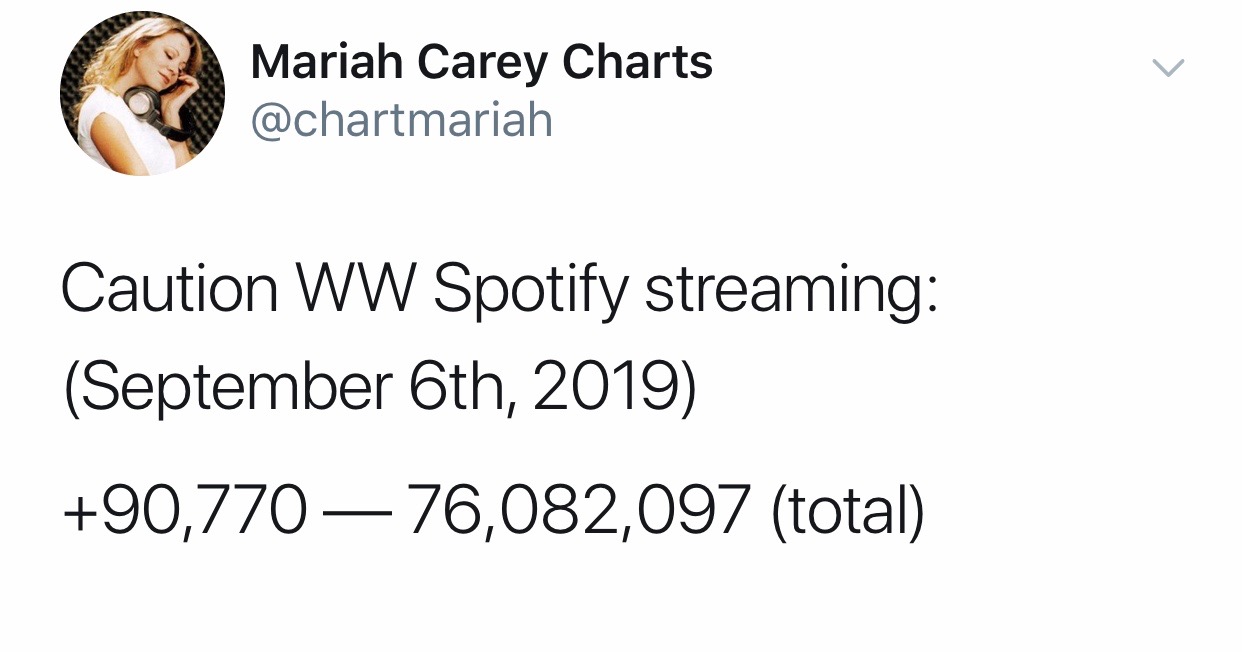Click the 76,082,097 total streams number

pyautogui.click(x=579, y=510)
